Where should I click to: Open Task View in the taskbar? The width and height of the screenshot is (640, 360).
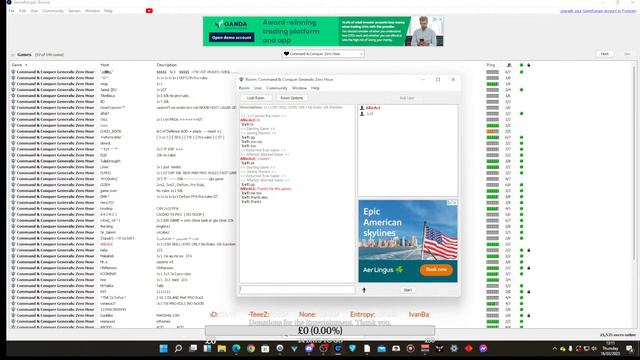[193, 348]
